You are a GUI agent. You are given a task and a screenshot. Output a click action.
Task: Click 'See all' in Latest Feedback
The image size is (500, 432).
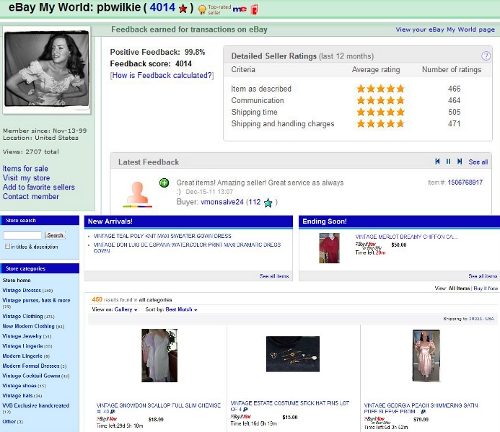478,162
